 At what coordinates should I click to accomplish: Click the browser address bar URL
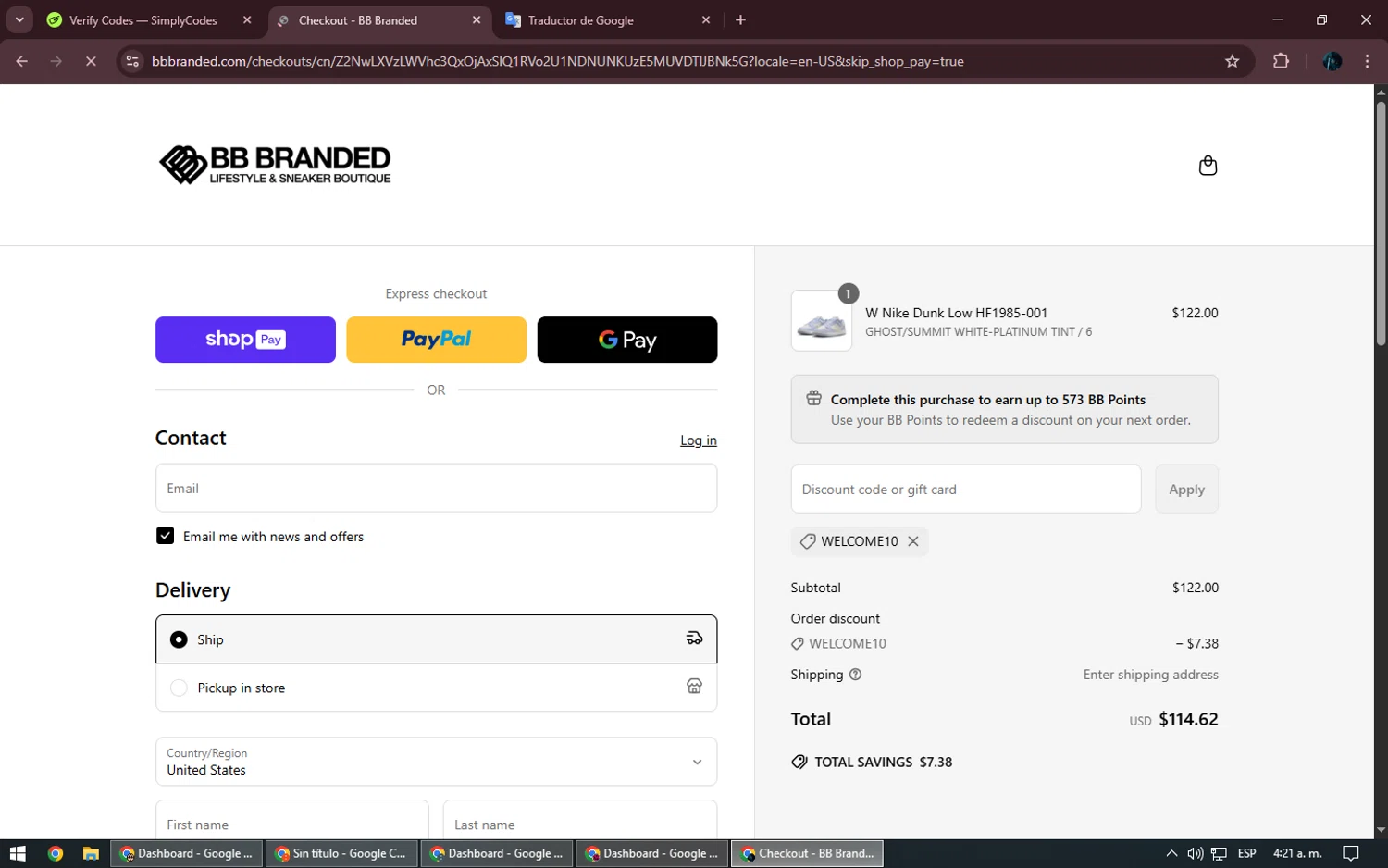click(x=558, y=61)
